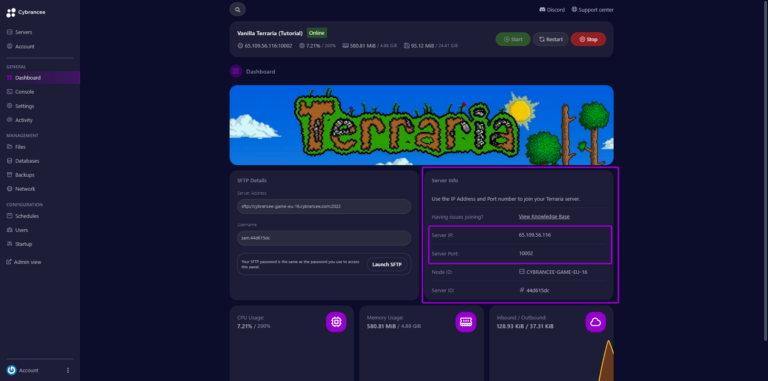Open the Startup page

click(19, 244)
